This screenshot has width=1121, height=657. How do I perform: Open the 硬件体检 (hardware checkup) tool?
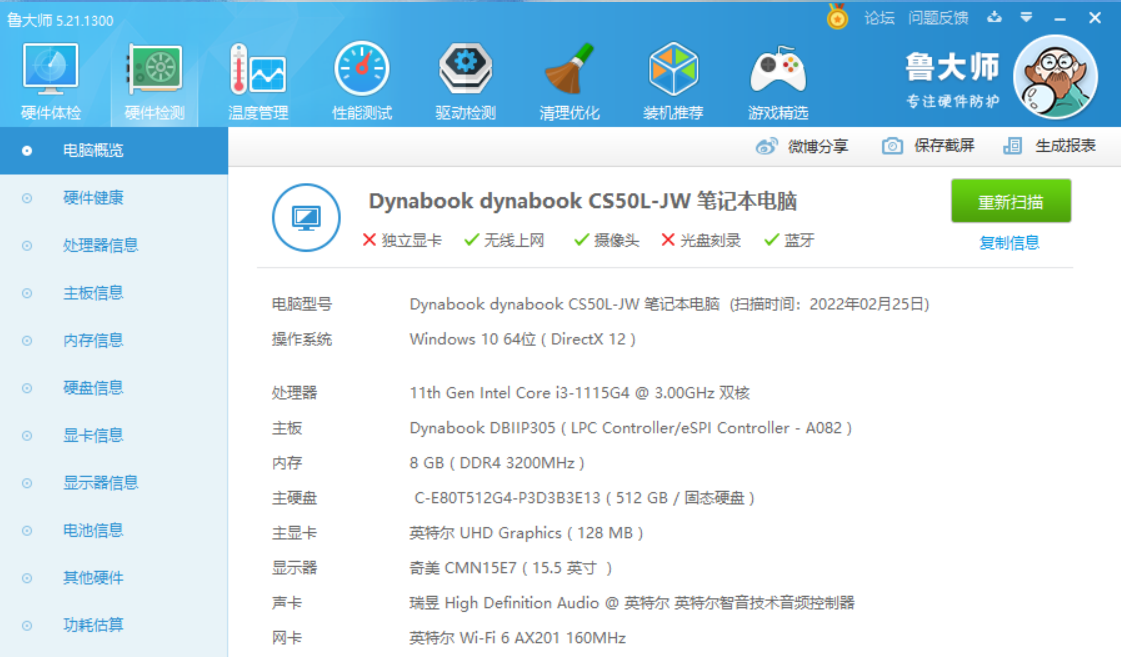pos(50,75)
